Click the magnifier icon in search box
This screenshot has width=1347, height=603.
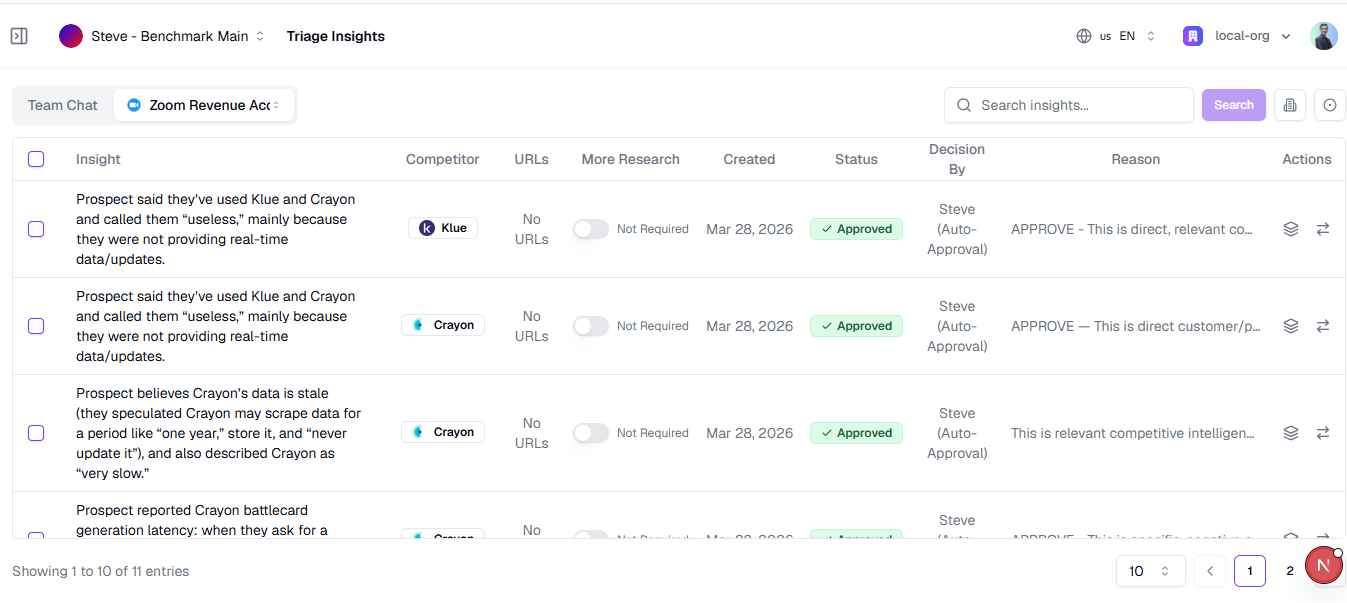(x=964, y=105)
